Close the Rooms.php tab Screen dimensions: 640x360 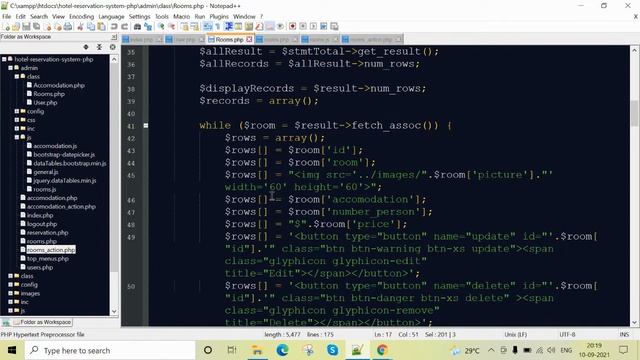coord(249,39)
